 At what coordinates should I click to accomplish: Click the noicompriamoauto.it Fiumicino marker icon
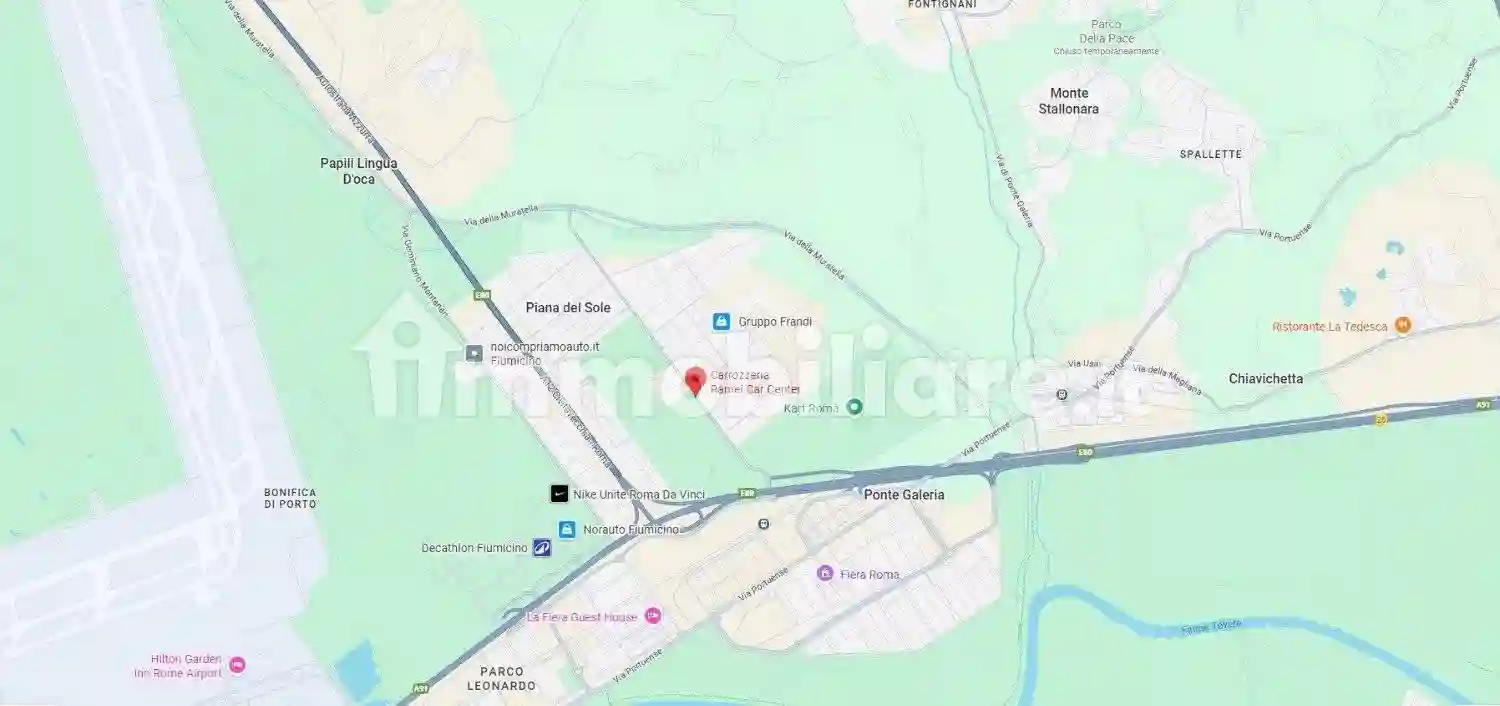(x=474, y=353)
